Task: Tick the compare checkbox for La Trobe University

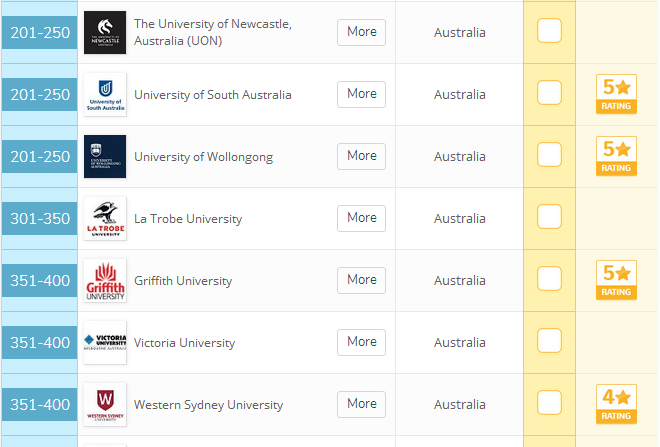Action: coord(549,217)
